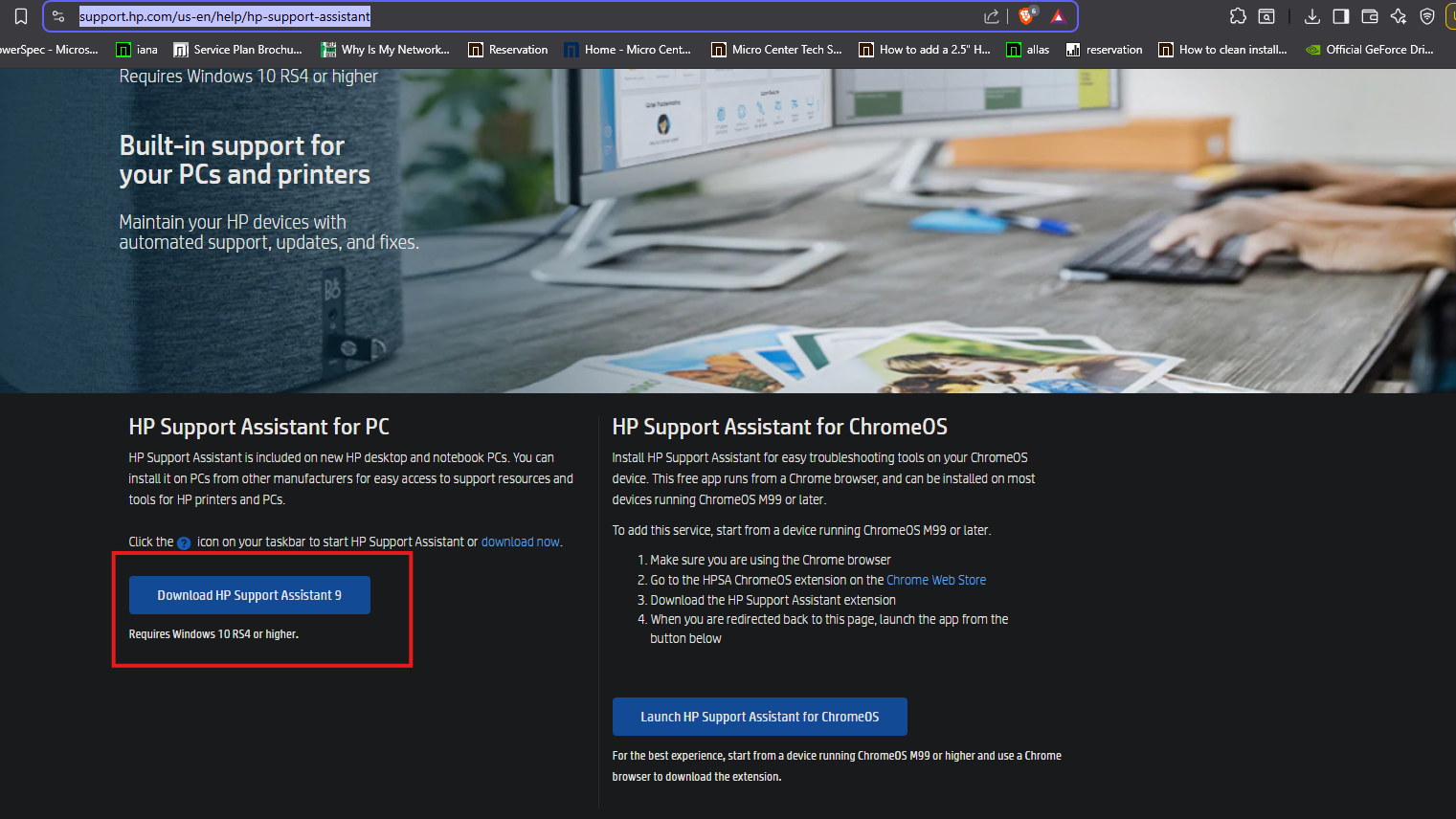Open the Brave VPN shield icon
The width and height of the screenshot is (1456, 819).
pos(1427,16)
